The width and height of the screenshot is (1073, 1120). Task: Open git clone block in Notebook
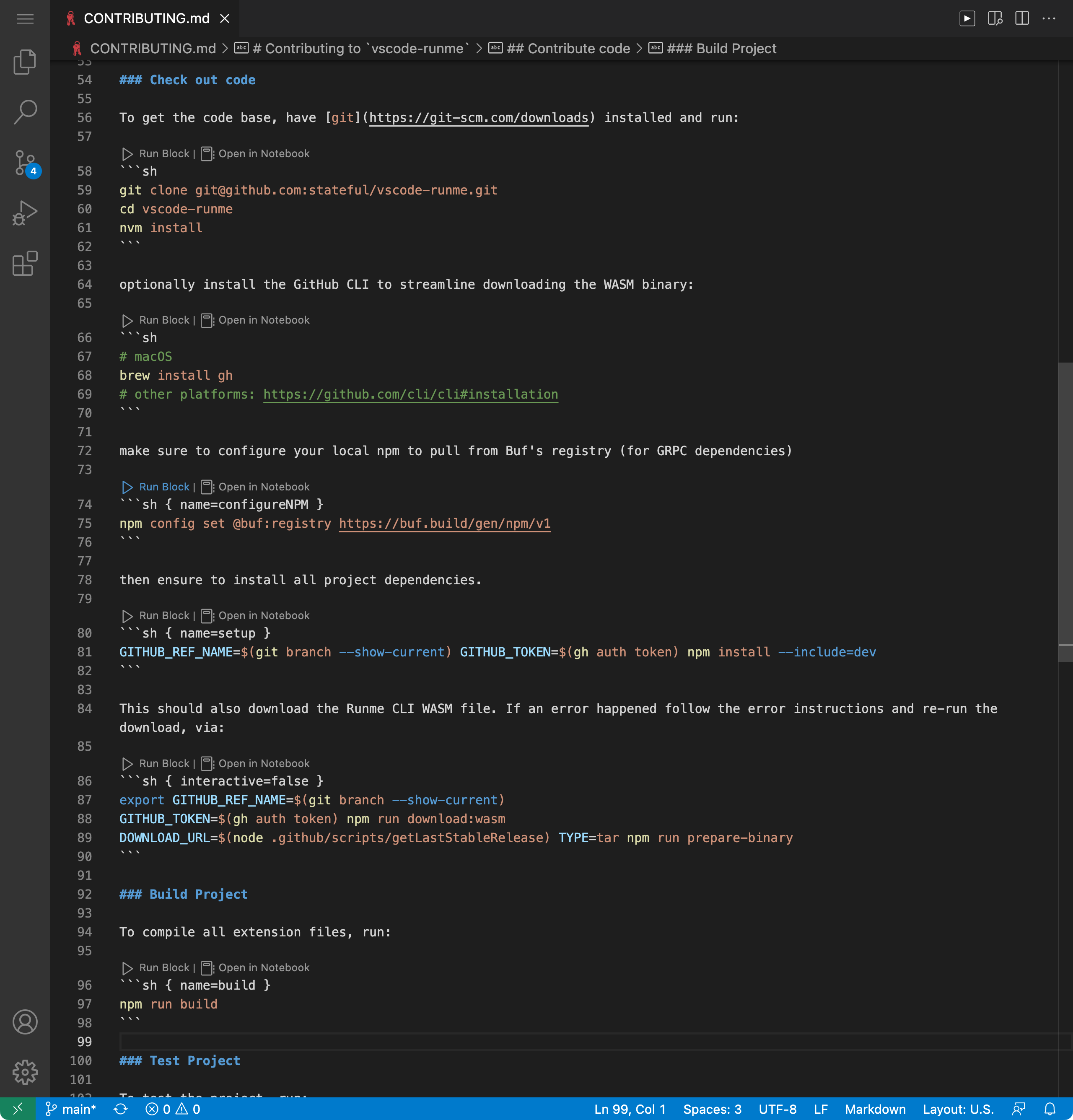point(255,154)
